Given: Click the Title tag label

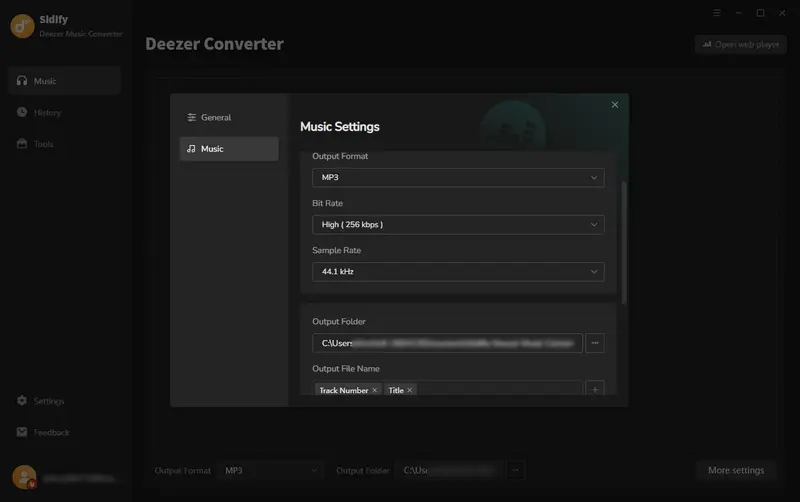Looking at the screenshot, I should 396,390.
